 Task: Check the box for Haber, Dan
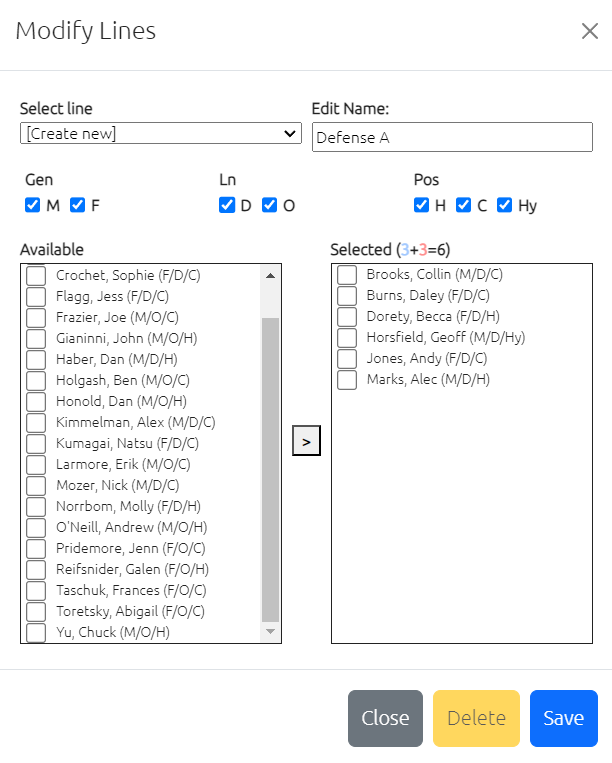click(36, 360)
